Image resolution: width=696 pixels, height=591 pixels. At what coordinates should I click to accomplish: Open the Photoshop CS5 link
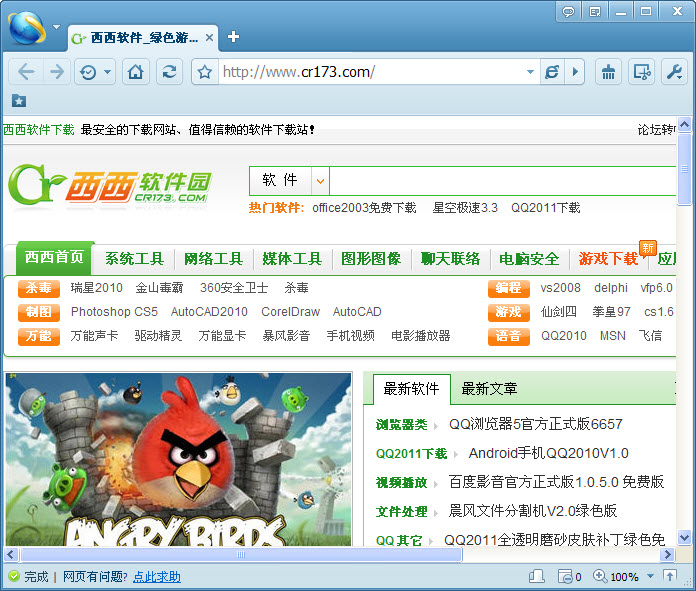click(114, 312)
